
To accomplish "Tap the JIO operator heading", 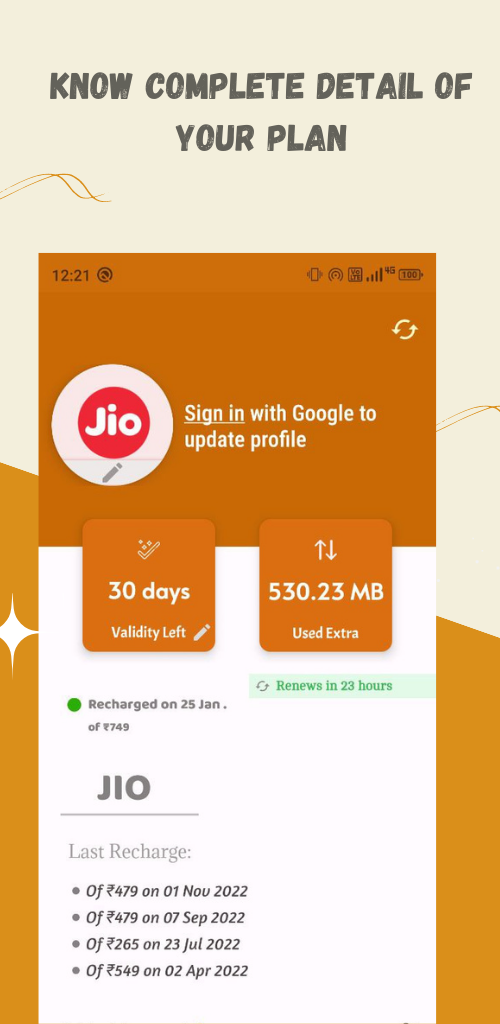I will [124, 788].
